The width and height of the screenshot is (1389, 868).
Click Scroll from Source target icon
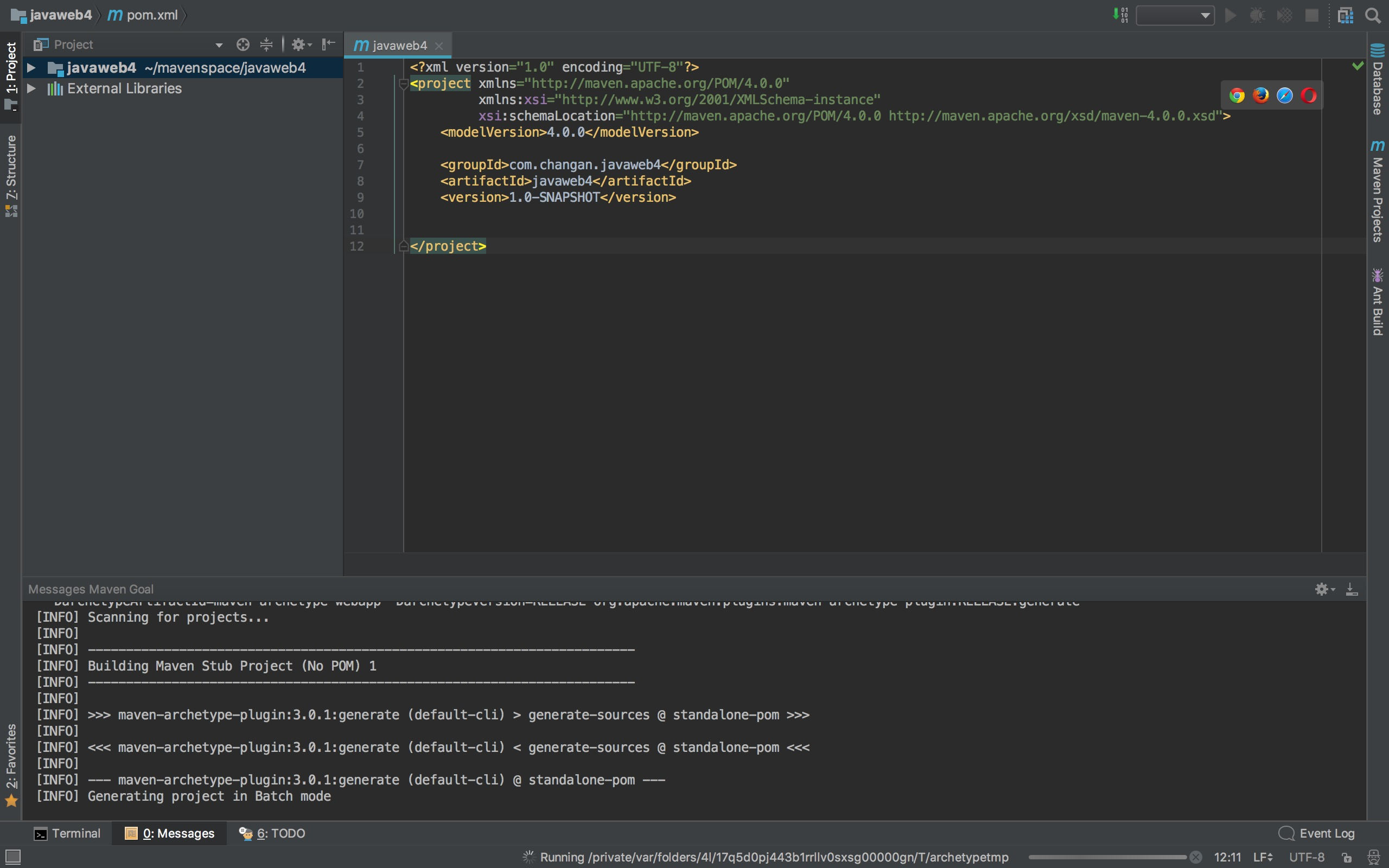[243, 44]
